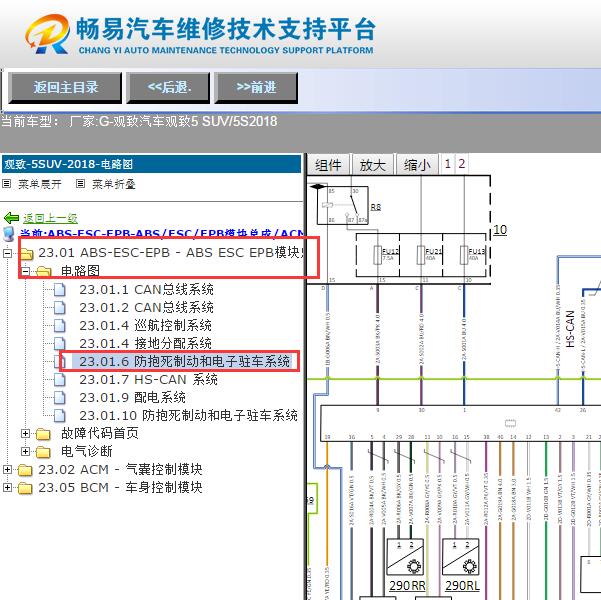
Task: Go forward with the >>前进 button
Action: click(x=256, y=87)
